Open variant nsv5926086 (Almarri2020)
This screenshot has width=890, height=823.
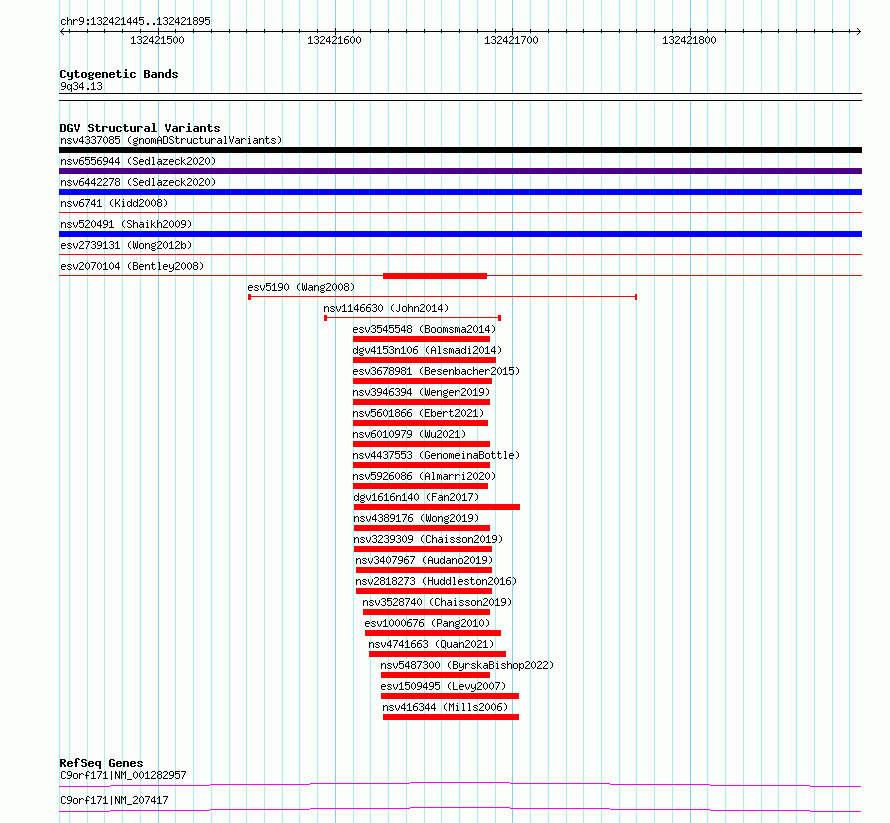tap(423, 476)
